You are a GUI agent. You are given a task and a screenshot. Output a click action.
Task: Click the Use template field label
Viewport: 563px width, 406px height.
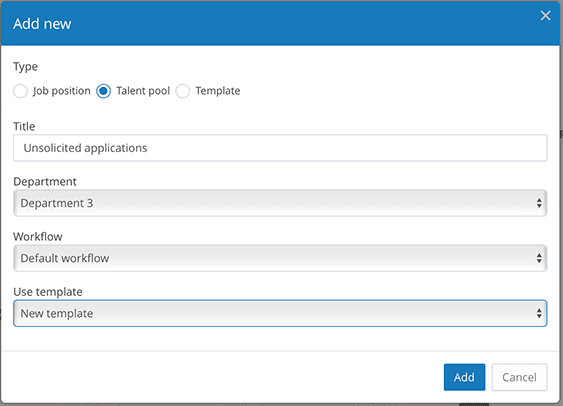pos(48,292)
